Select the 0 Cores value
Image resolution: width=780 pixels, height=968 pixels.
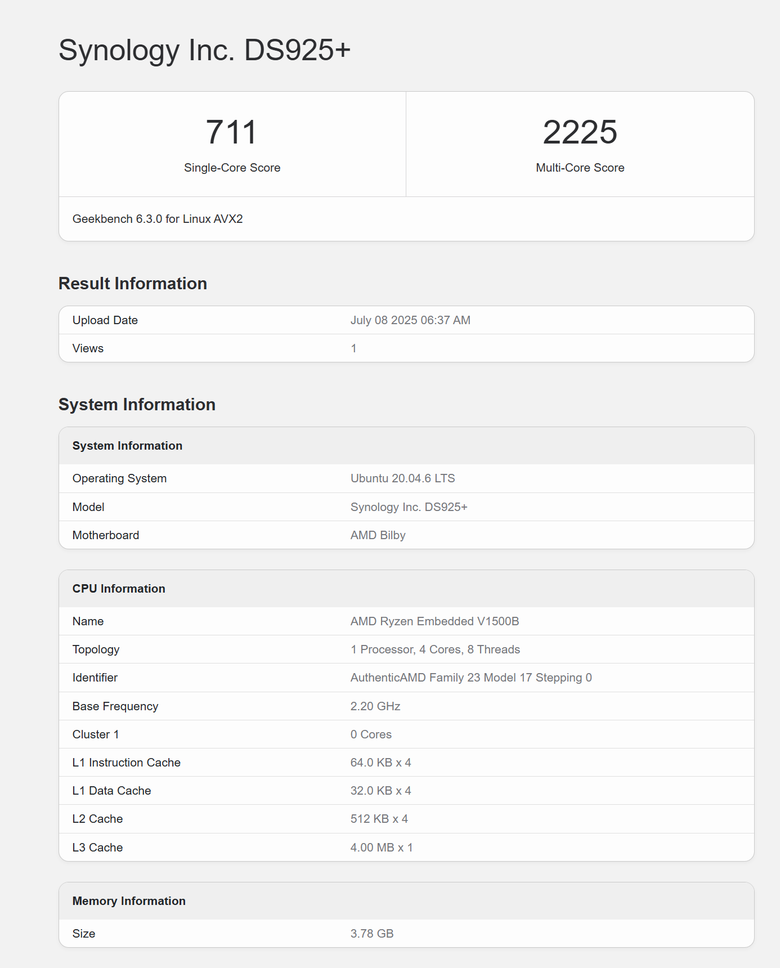click(371, 734)
